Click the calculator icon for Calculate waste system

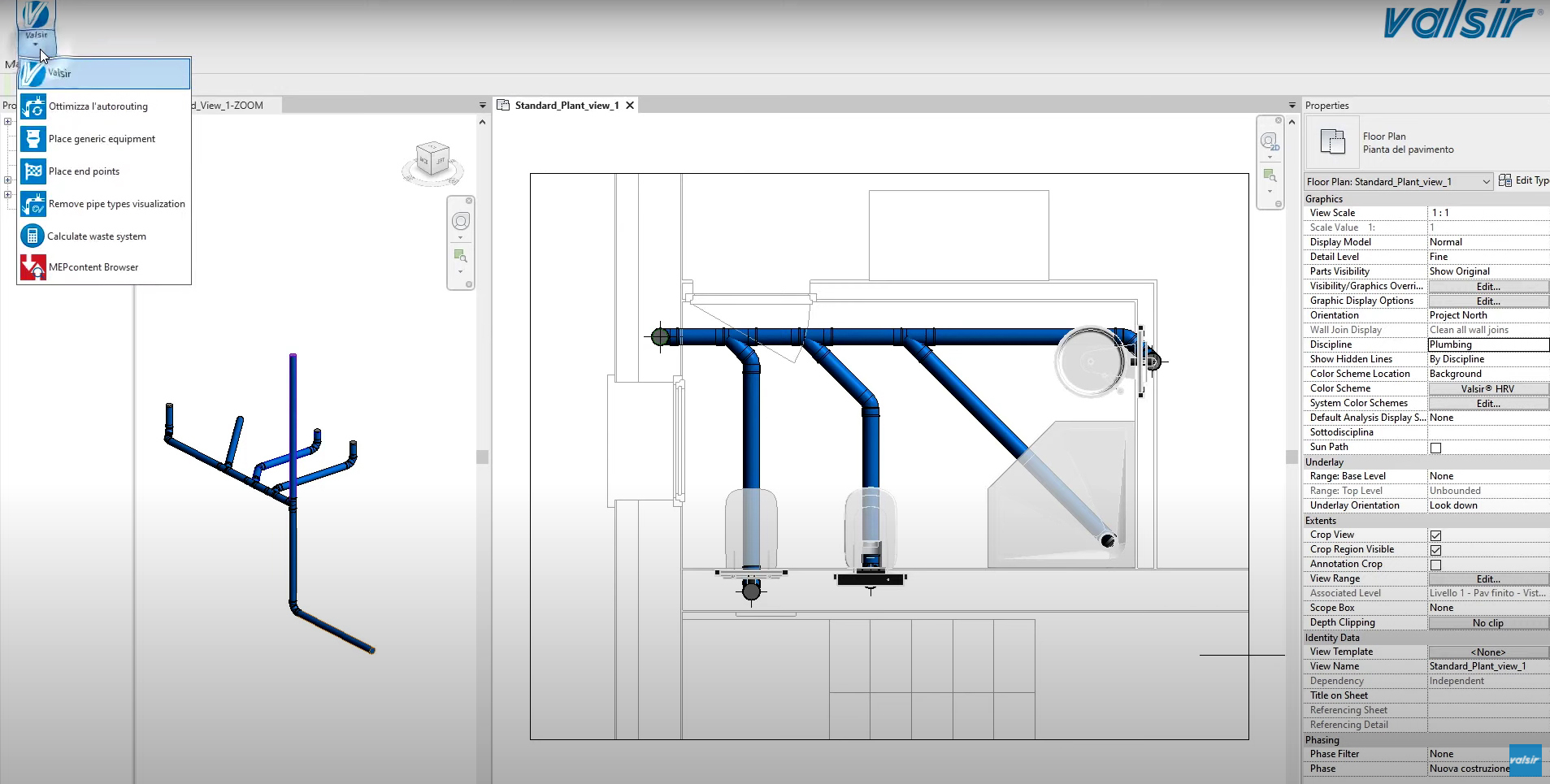point(33,236)
